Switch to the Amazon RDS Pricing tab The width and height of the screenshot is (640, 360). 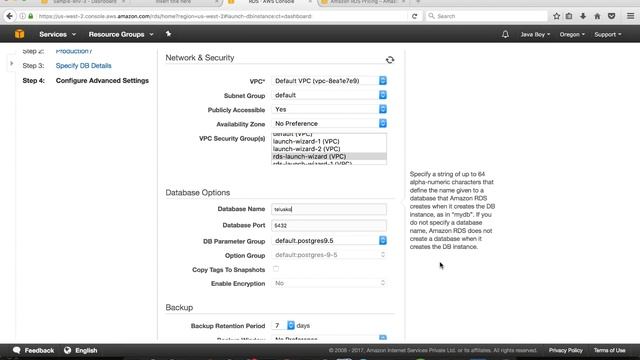tap(362, 2)
